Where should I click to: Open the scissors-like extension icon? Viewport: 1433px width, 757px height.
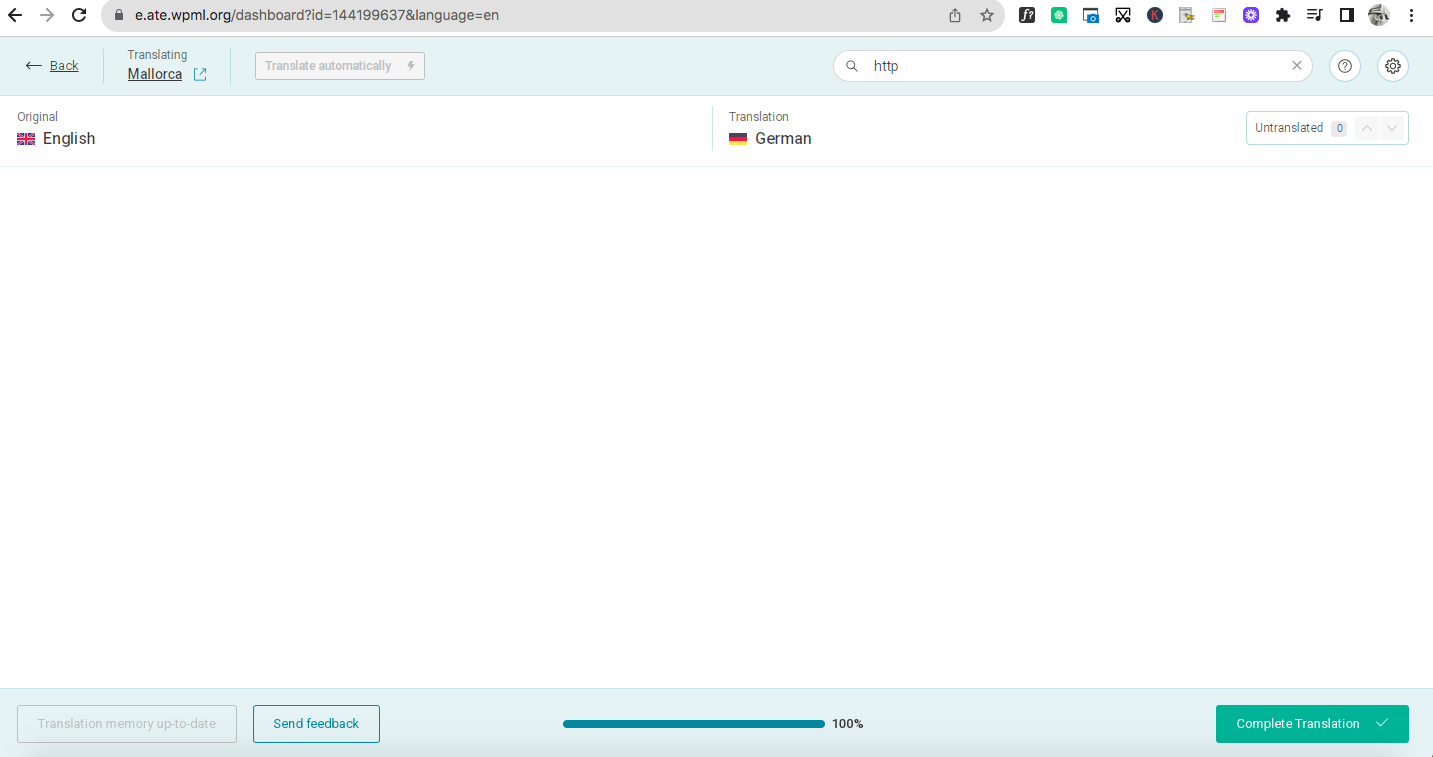[1123, 15]
